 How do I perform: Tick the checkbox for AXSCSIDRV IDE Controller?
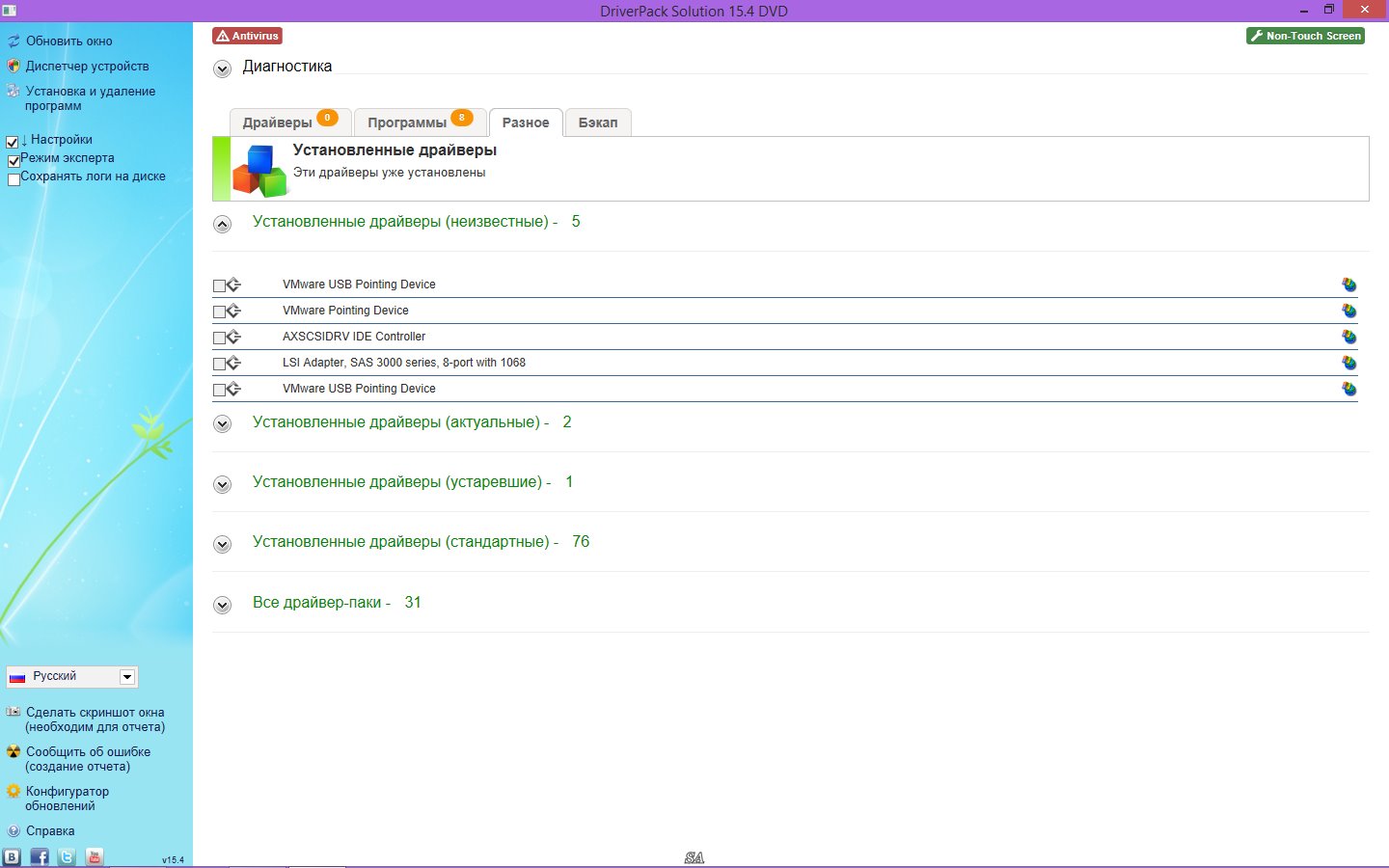coord(219,338)
